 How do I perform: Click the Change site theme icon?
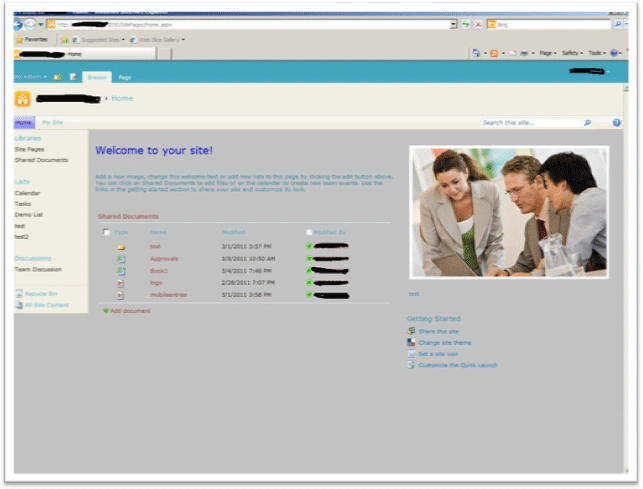(411, 342)
